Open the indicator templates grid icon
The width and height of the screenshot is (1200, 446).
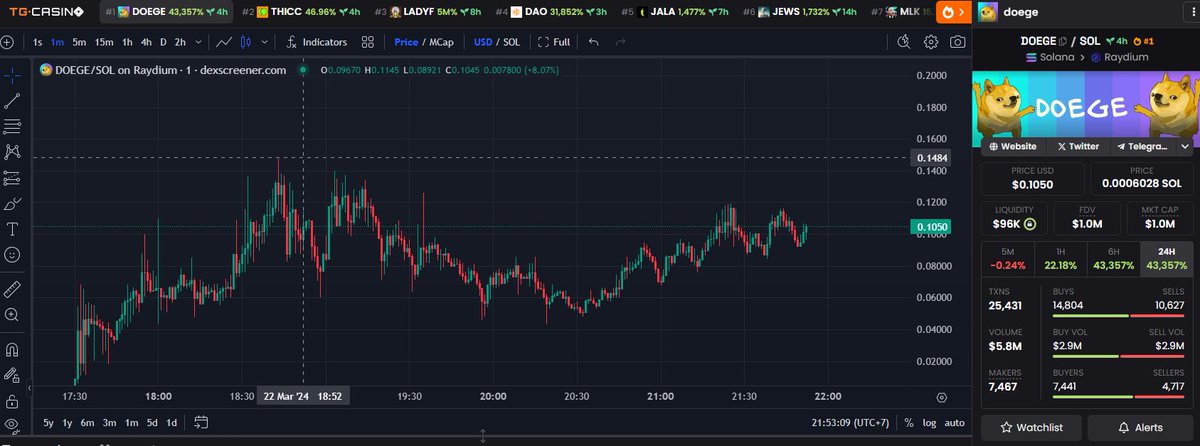click(368, 42)
